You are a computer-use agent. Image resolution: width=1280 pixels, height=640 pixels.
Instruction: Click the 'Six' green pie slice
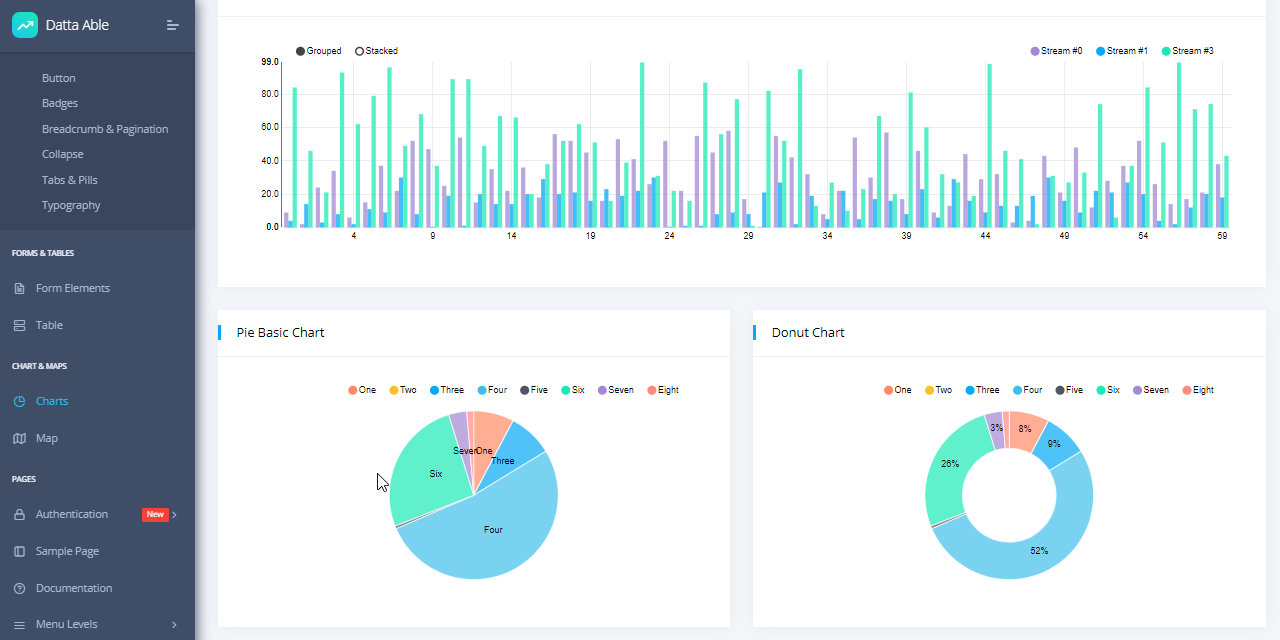437,473
